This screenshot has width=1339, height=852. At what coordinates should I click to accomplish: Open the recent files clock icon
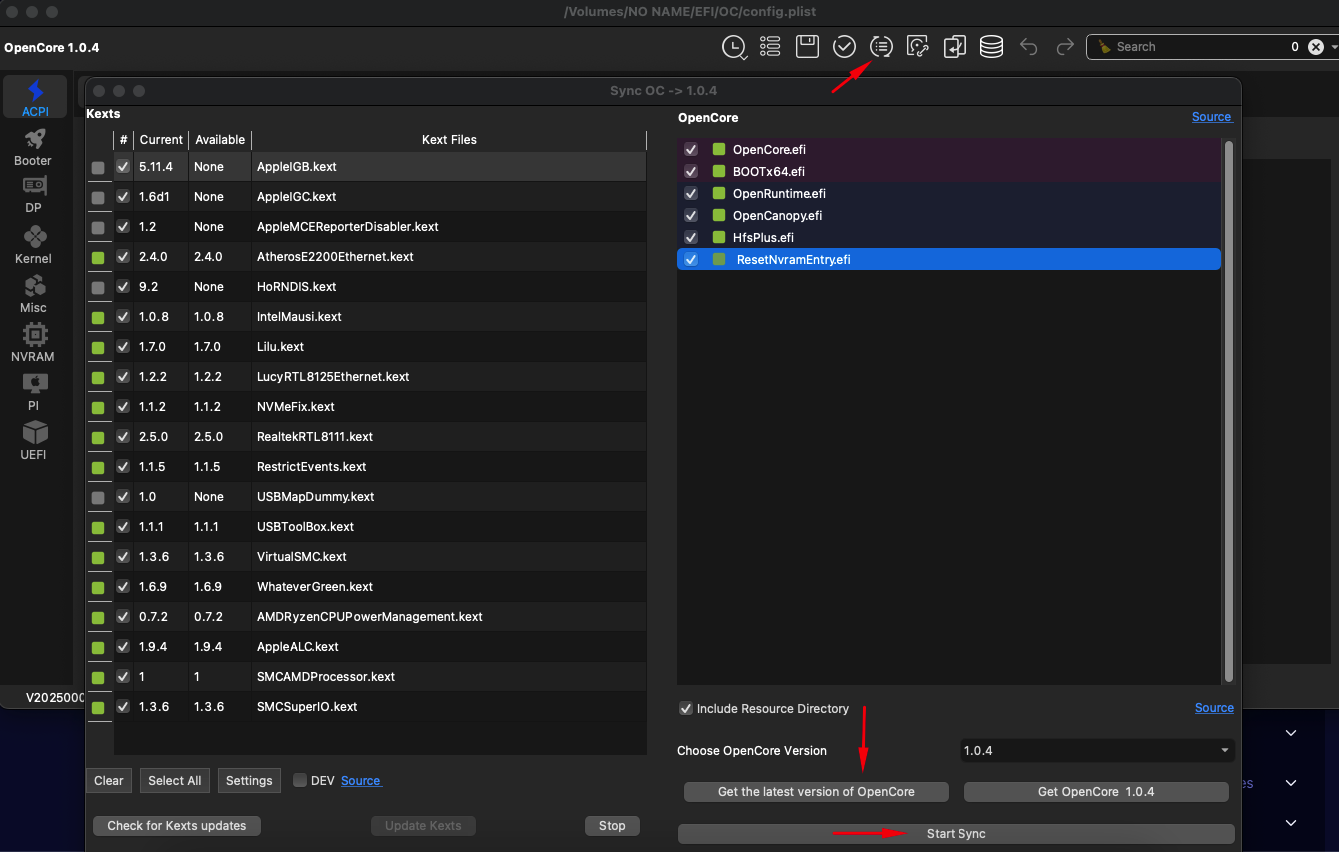[x=734, y=47]
